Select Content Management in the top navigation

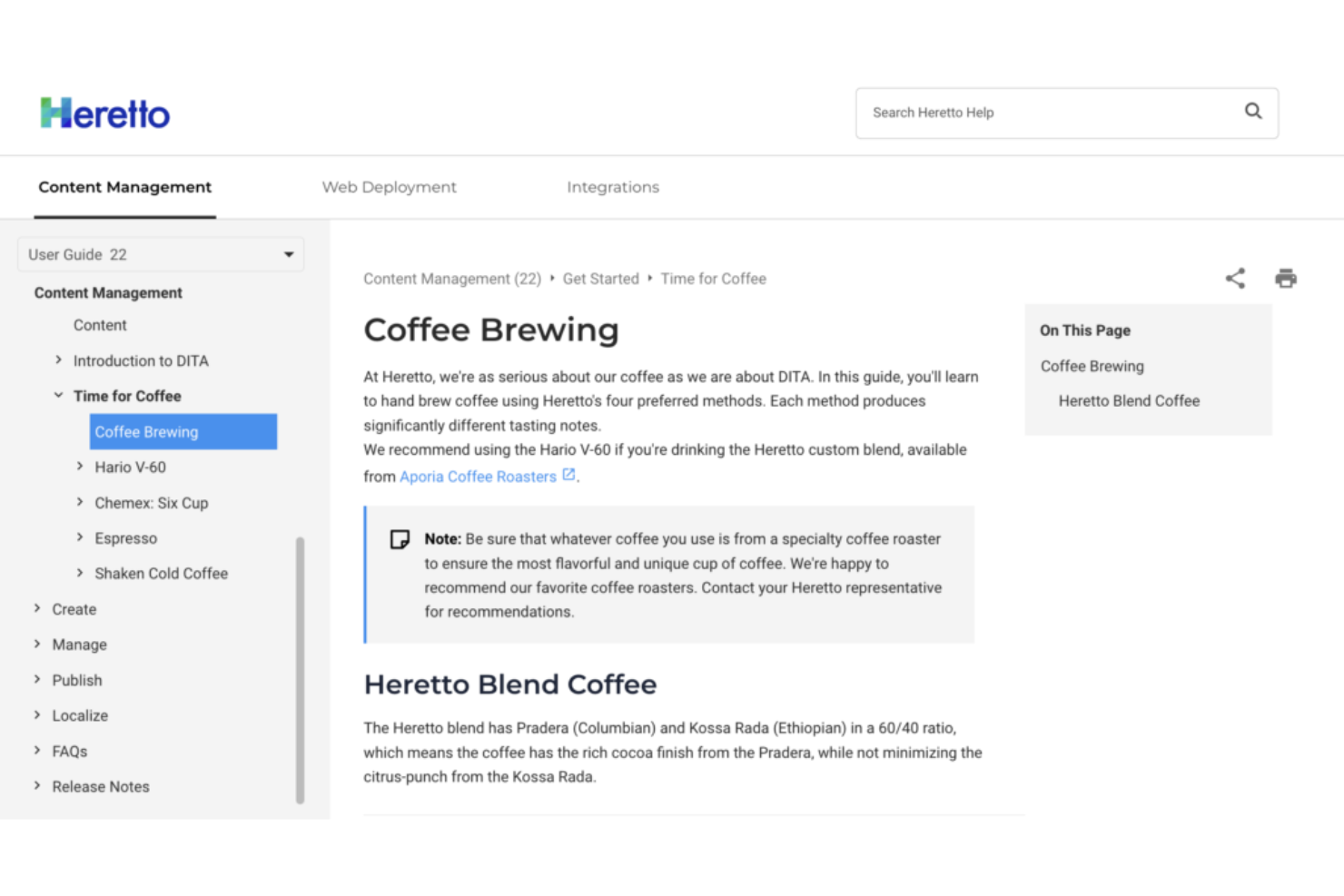(124, 187)
